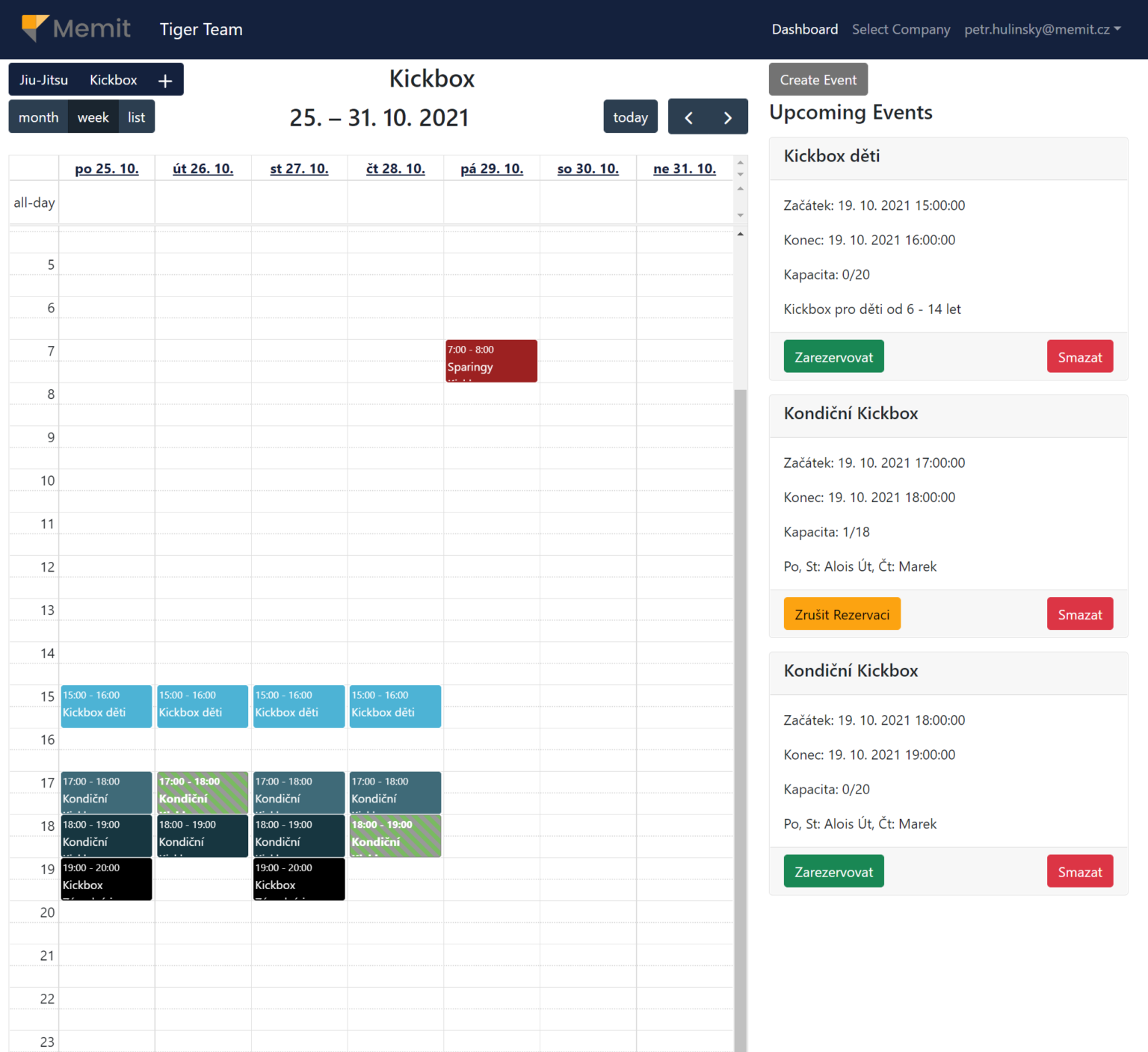
Task: Open the Select Company dropdown
Action: pos(901,29)
